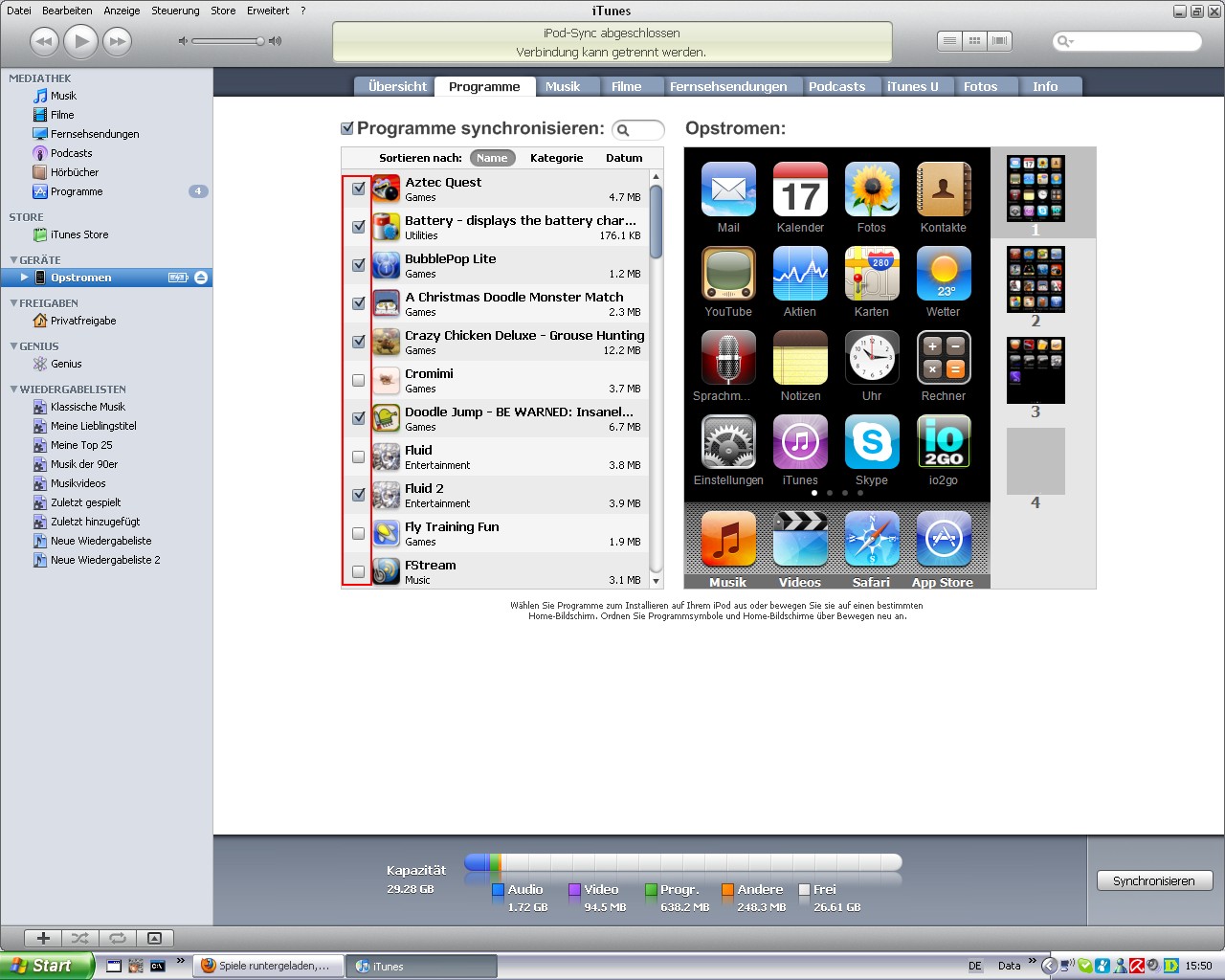1225x980 pixels.
Task: Open the Bearbeiten menu
Action: coord(67,11)
